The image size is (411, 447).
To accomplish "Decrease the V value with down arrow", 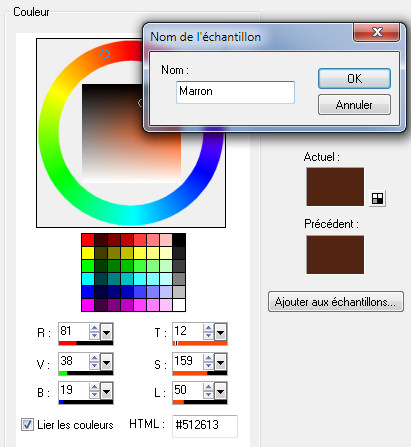I will (x=94, y=365).
